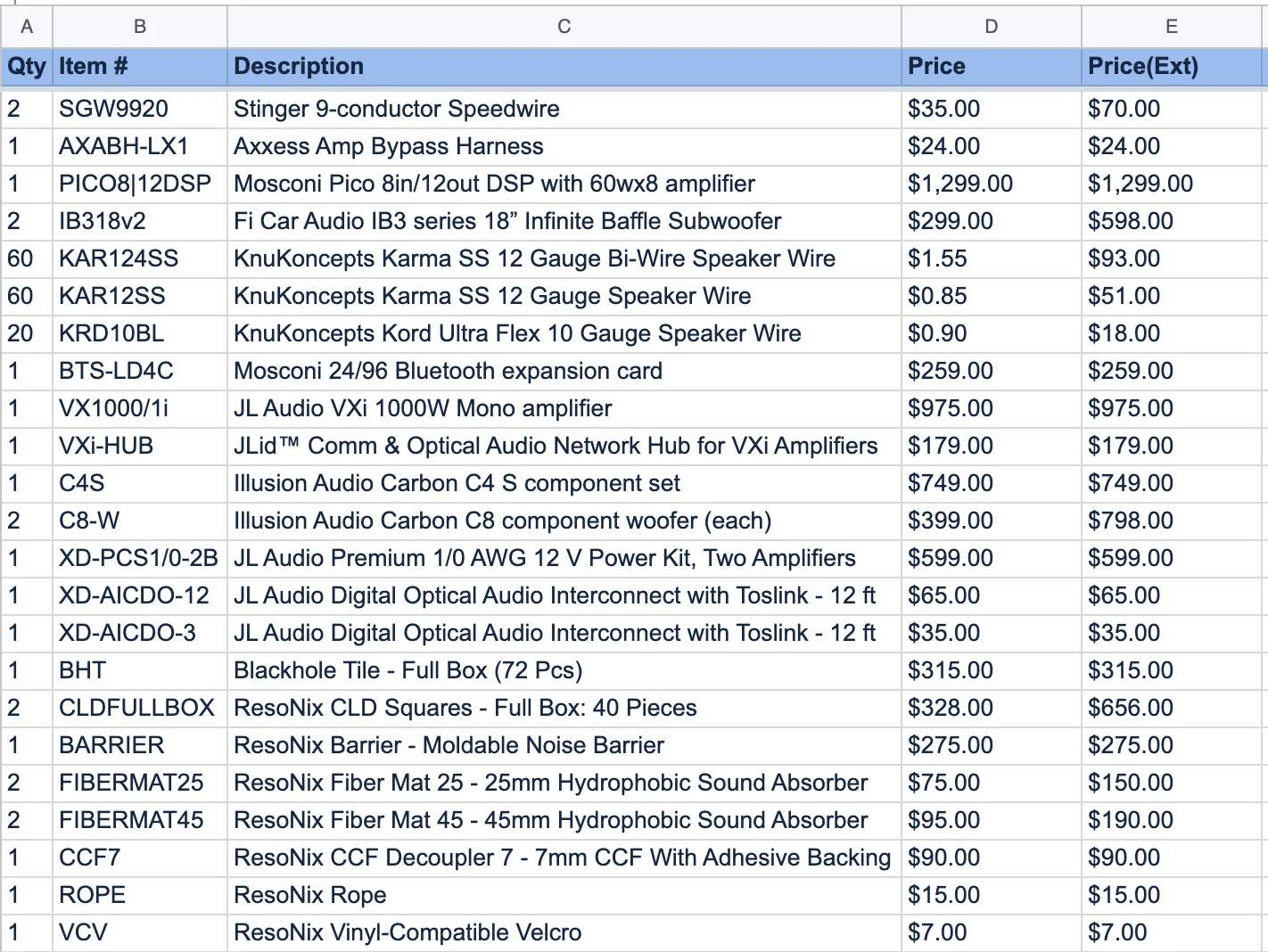Click the $0.85 price cell
Viewport: 1268px width, 952px height.
click(992, 296)
